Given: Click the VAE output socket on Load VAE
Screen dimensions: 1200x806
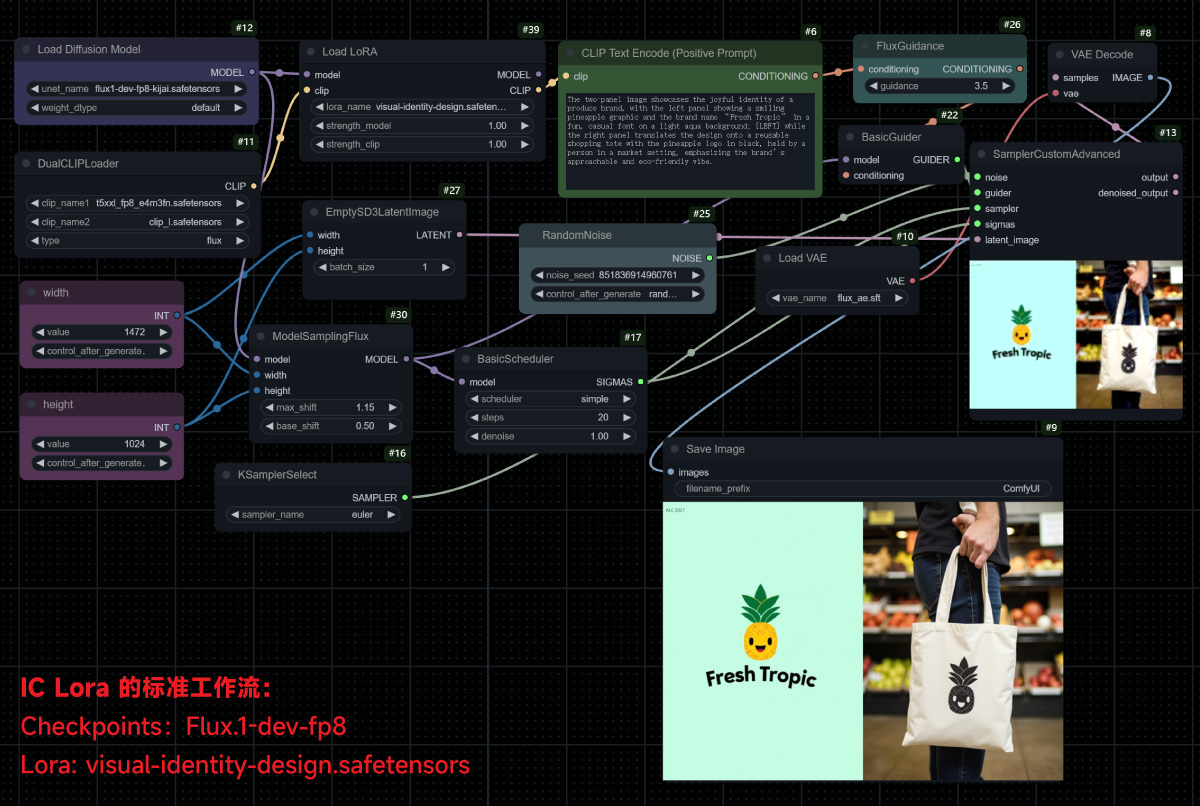Looking at the screenshot, I should coord(913,281).
